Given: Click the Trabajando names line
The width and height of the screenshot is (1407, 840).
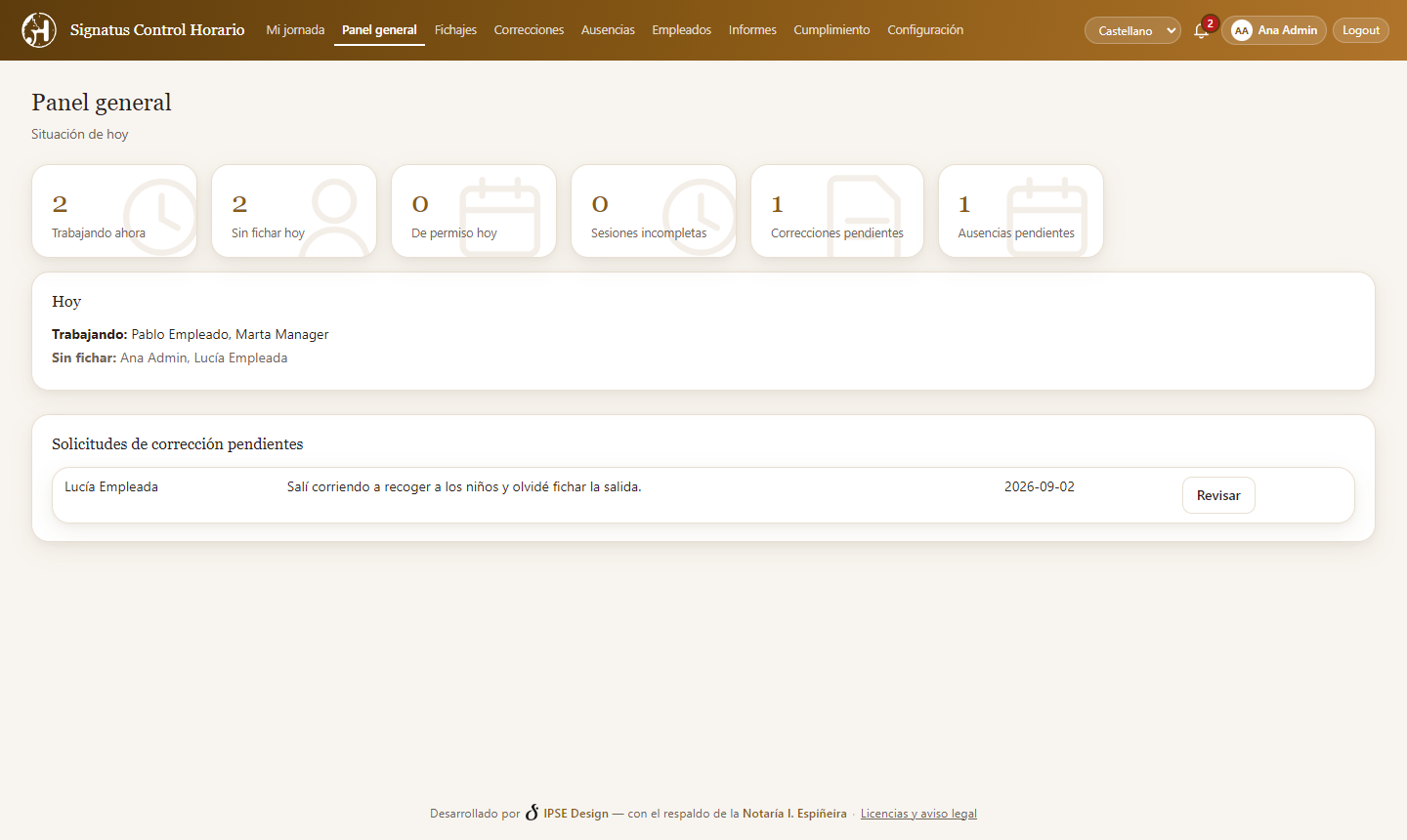Looking at the screenshot, I should coord(191,334).
